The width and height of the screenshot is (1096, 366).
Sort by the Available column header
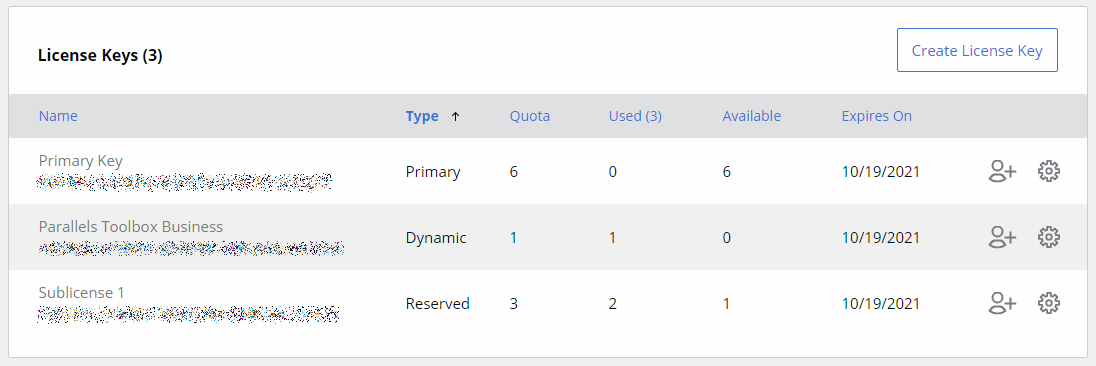coord(751,116)
